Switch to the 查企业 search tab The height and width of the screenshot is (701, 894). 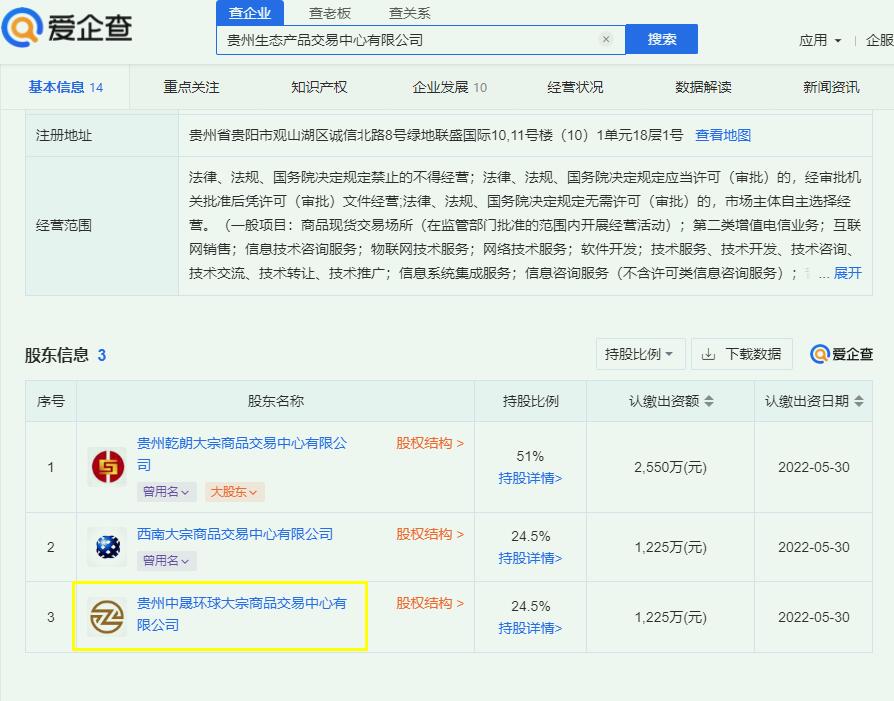pyautogui.click(x=250, y=13)
